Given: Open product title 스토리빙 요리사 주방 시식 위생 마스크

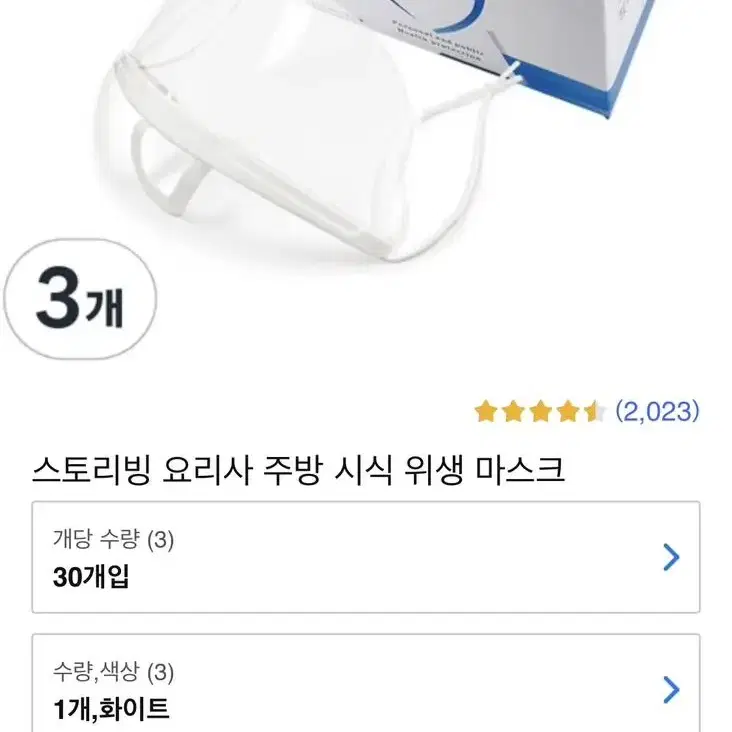Looking at the screenshot, I should (x=299, y=470).
